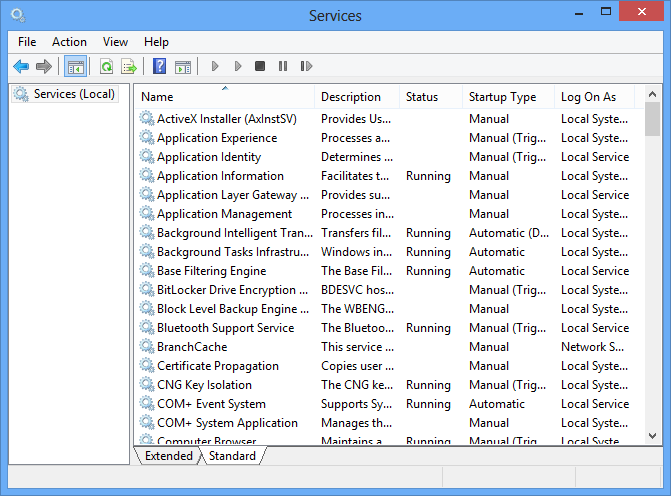The width and height of the screenshot is (671, 496).
Task: Sort services by Status column header
Action: tap(422, 97)
